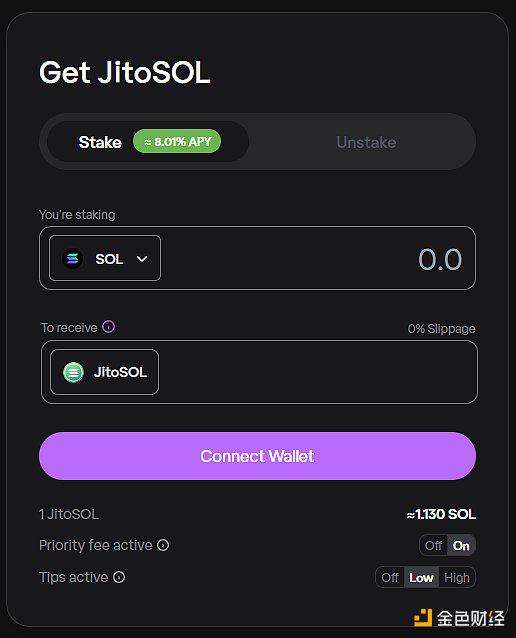Click the gold watermark logo icon

point(423,618)
